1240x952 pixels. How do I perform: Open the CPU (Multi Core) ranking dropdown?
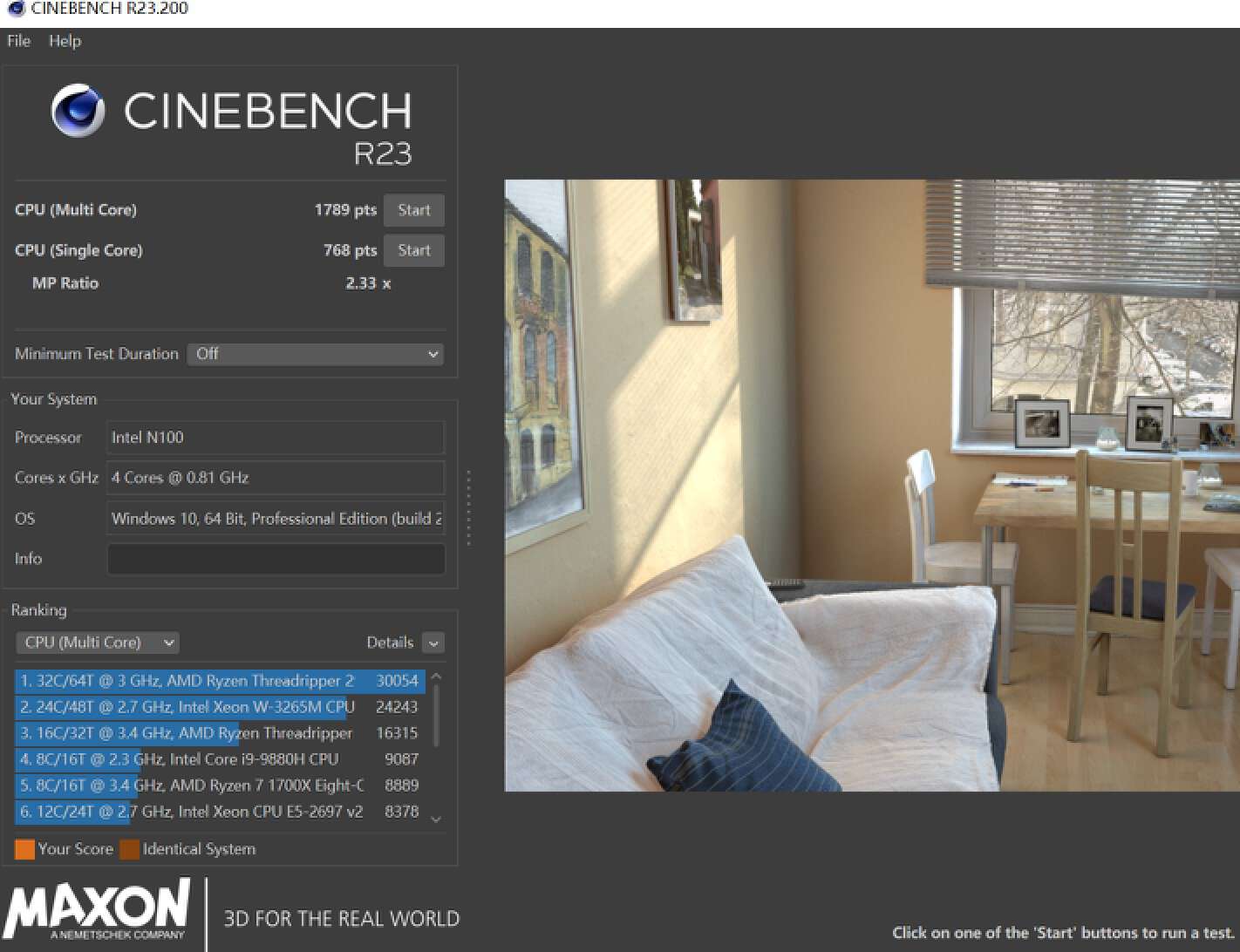(98, 643)
